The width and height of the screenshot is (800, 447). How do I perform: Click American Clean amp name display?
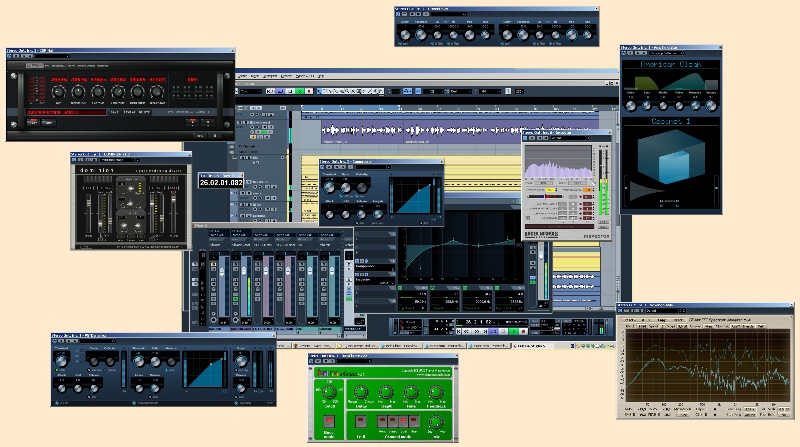click(671, 64)
